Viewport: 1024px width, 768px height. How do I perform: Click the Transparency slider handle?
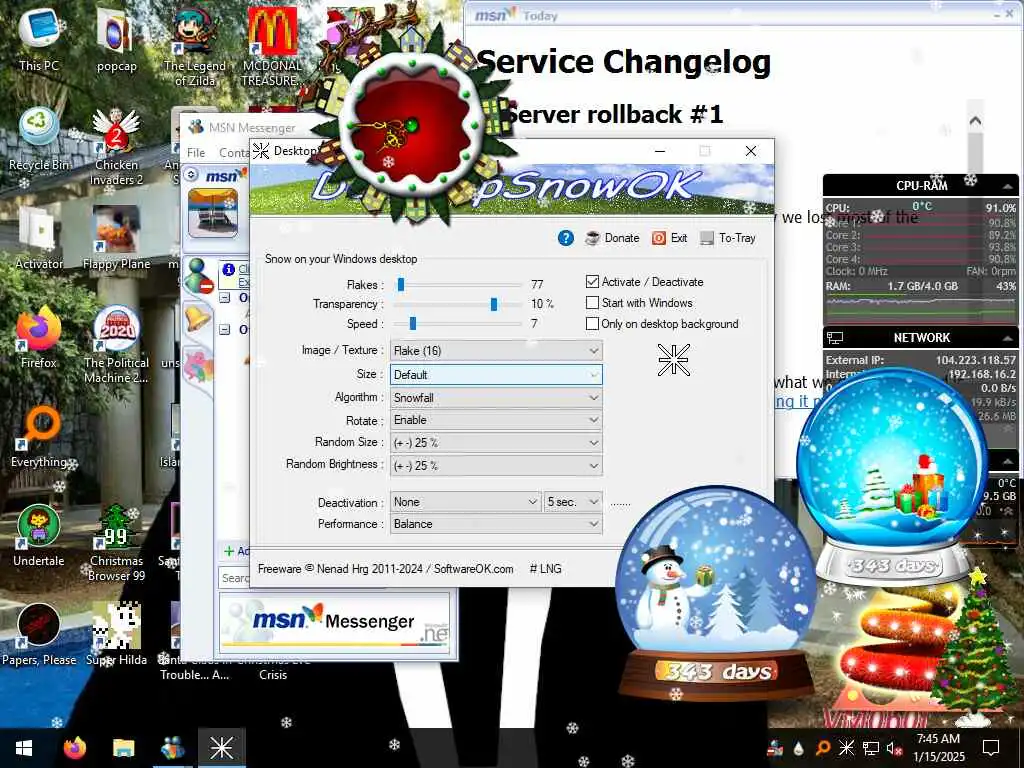coord(494,304)
